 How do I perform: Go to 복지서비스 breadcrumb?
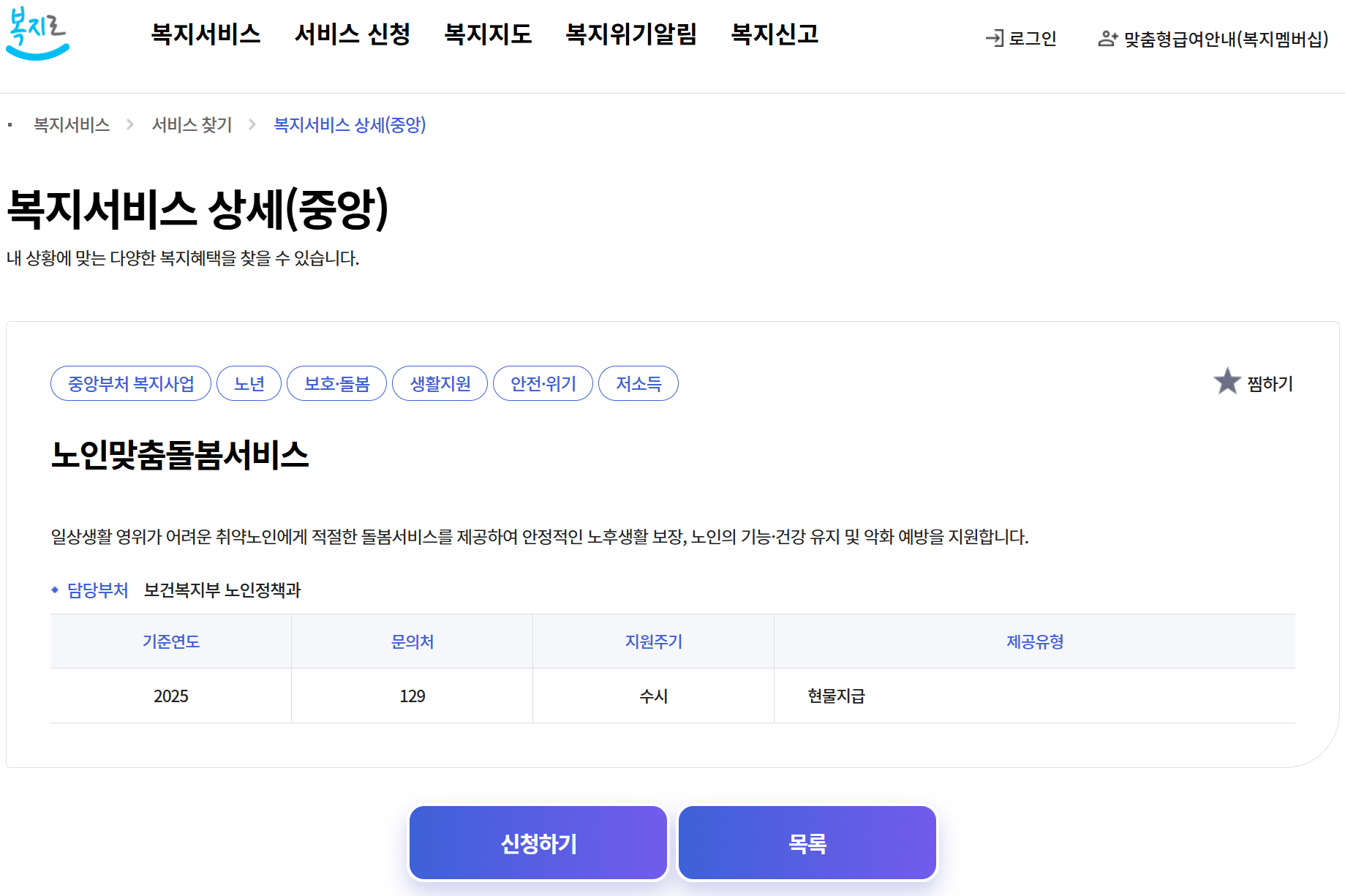72,125
